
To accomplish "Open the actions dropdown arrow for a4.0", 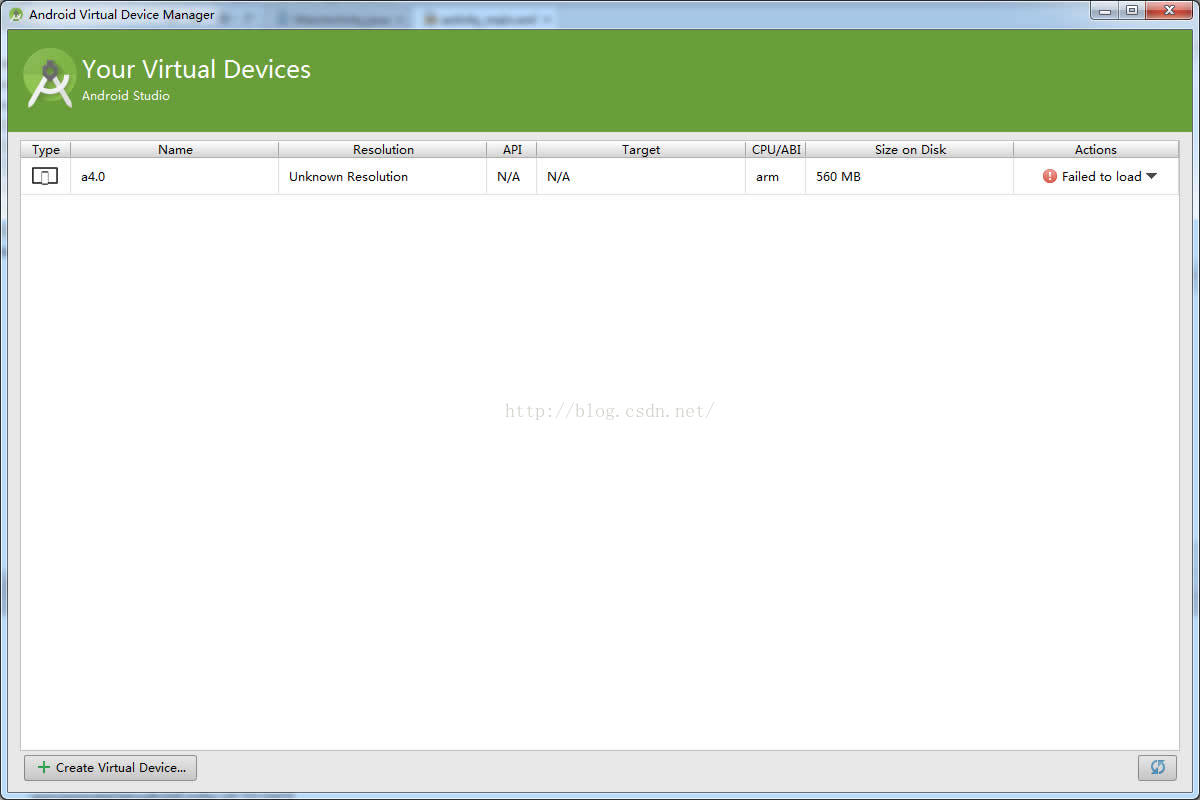I will [1151, 176].
